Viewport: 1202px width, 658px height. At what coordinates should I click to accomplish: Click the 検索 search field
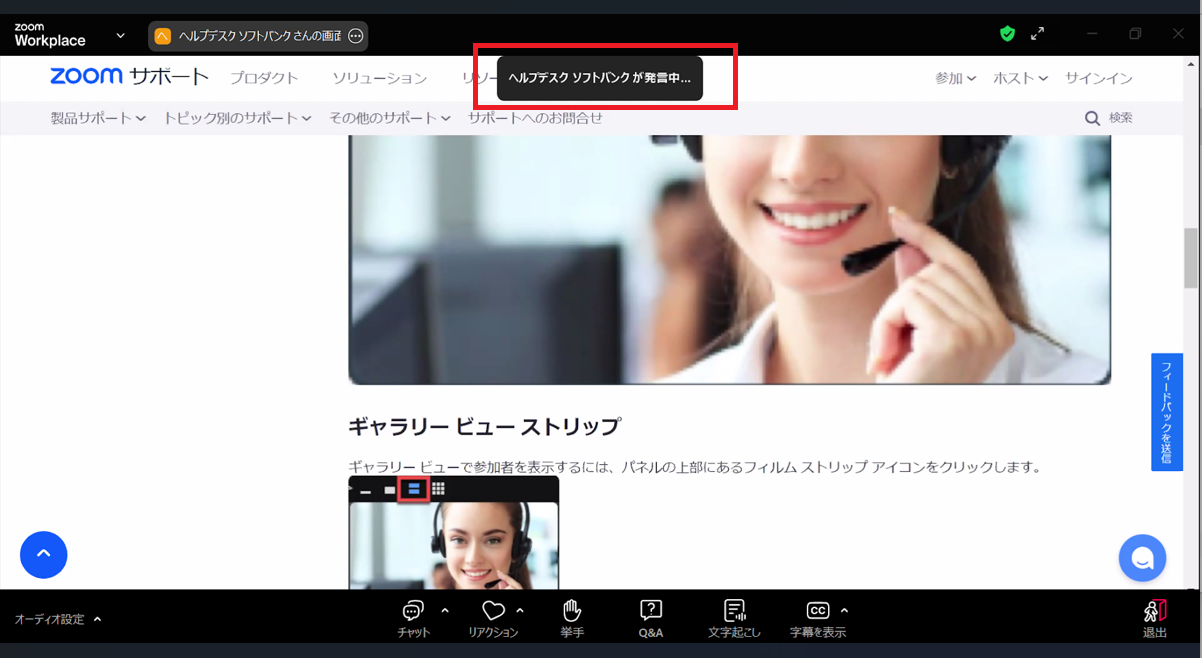coord(1110,118)
